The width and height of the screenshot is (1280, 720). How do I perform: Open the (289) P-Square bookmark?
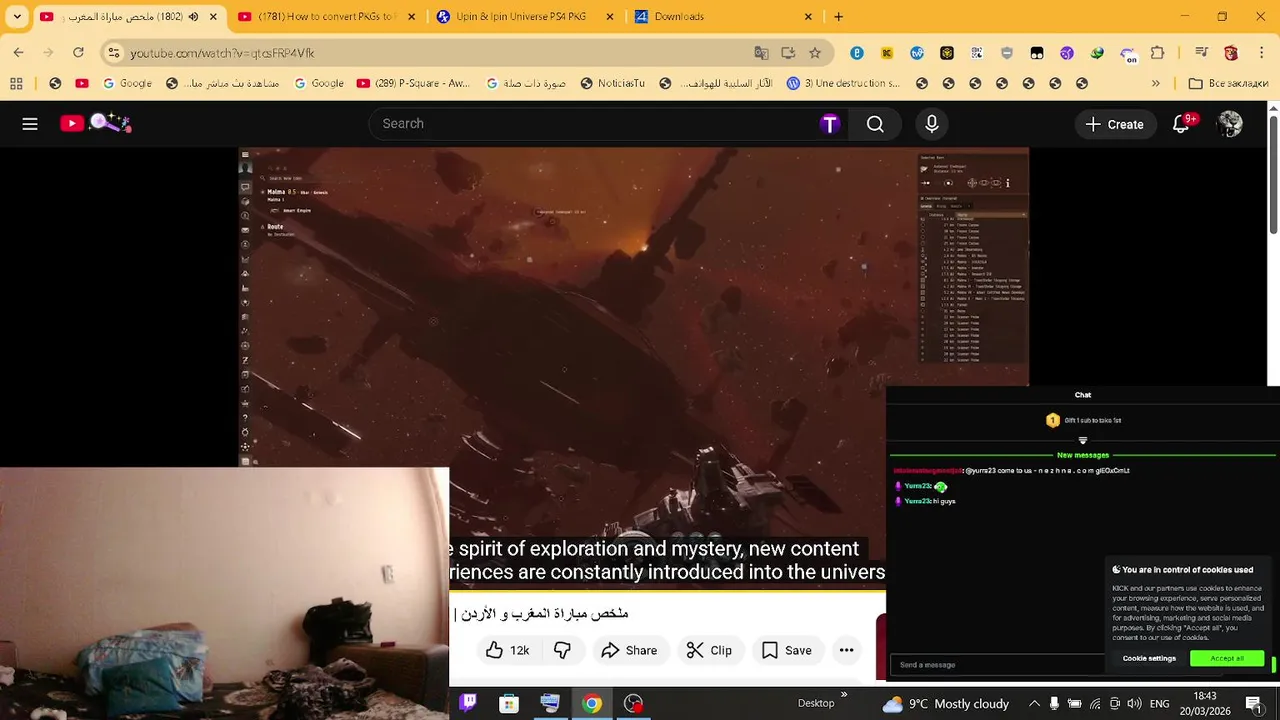pyautogui.click(x=412, y=83)
